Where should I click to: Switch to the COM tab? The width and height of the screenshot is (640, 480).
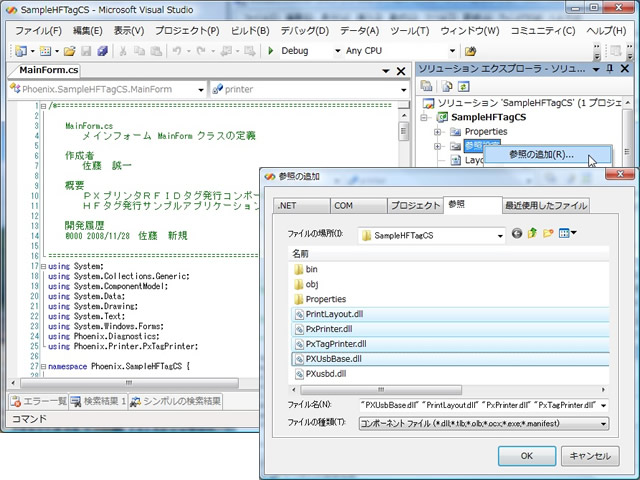click(x=358, y=206)
